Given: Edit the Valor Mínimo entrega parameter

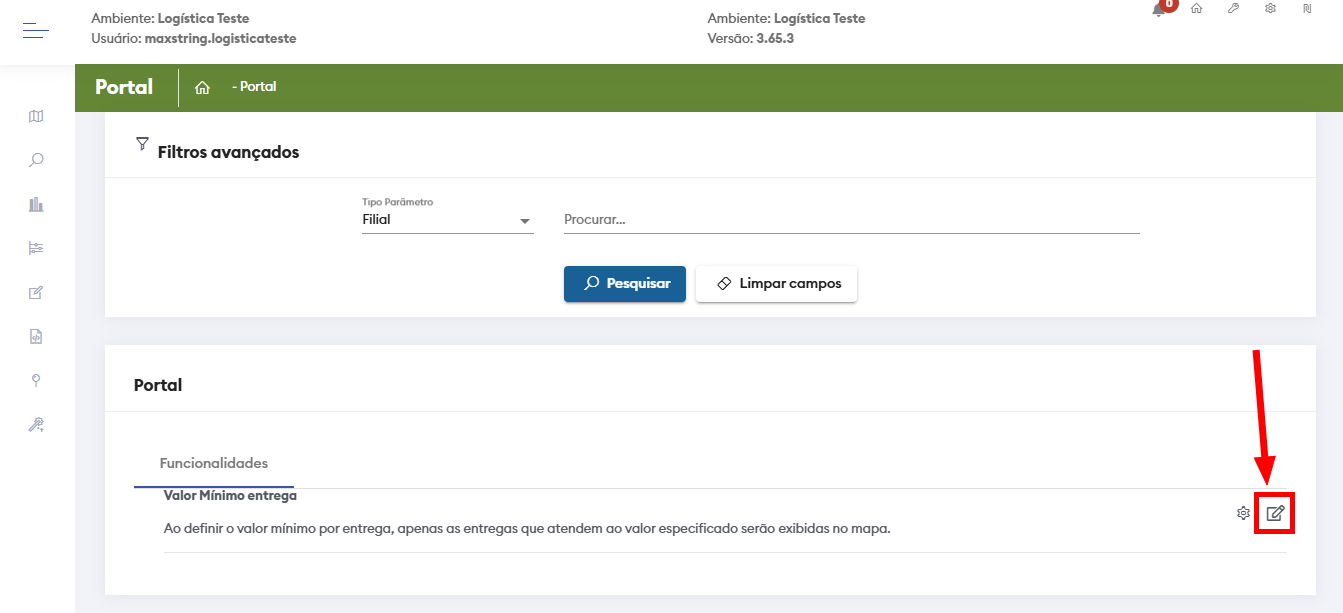Looking at the screenshot, I should [1275, 514].
